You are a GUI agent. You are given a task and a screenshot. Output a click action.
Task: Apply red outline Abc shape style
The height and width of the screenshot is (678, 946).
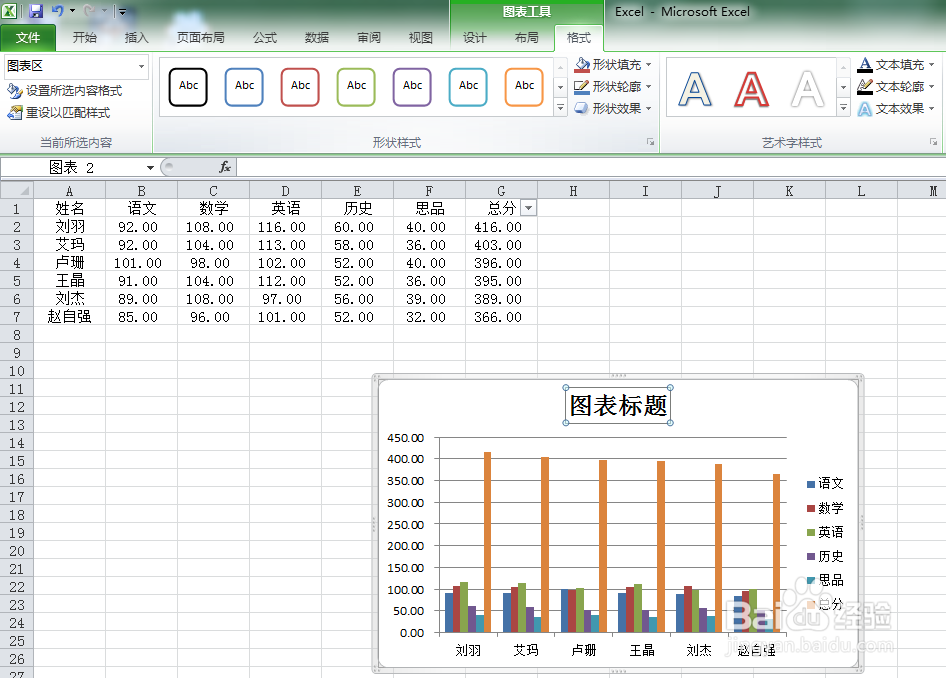[300, 87]
